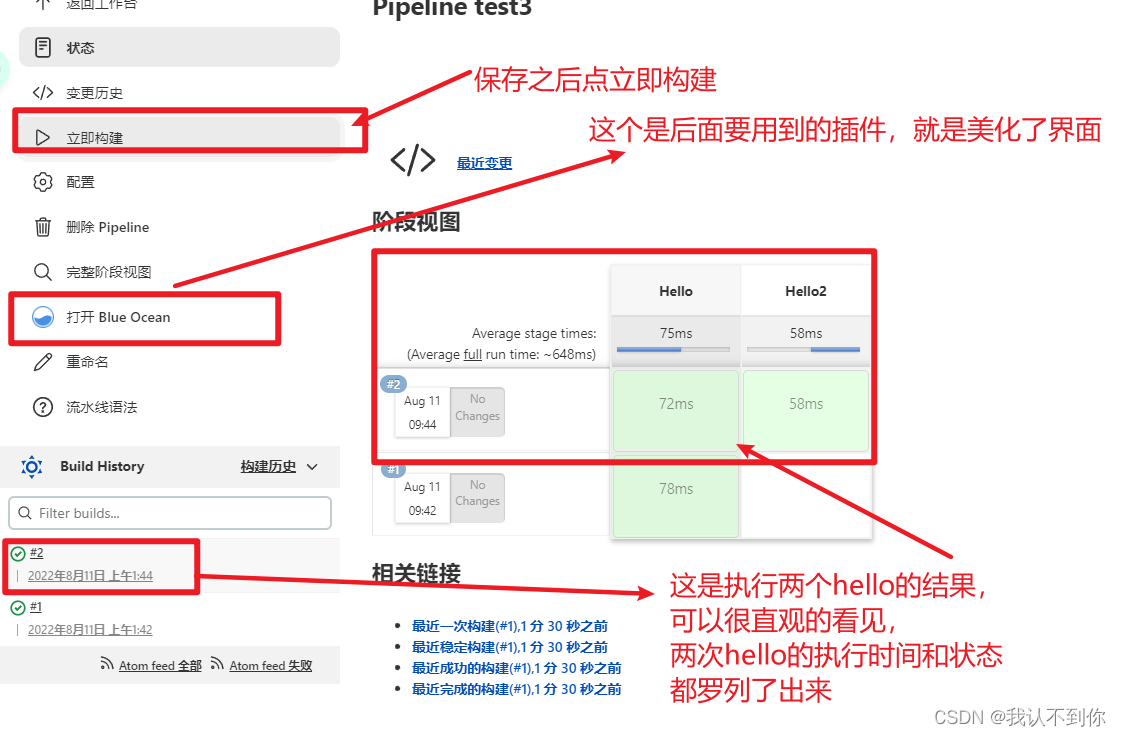1121x737 pixels.
Task: Click the Hello stage average progress bar
Action: click(x=674, y=348)
